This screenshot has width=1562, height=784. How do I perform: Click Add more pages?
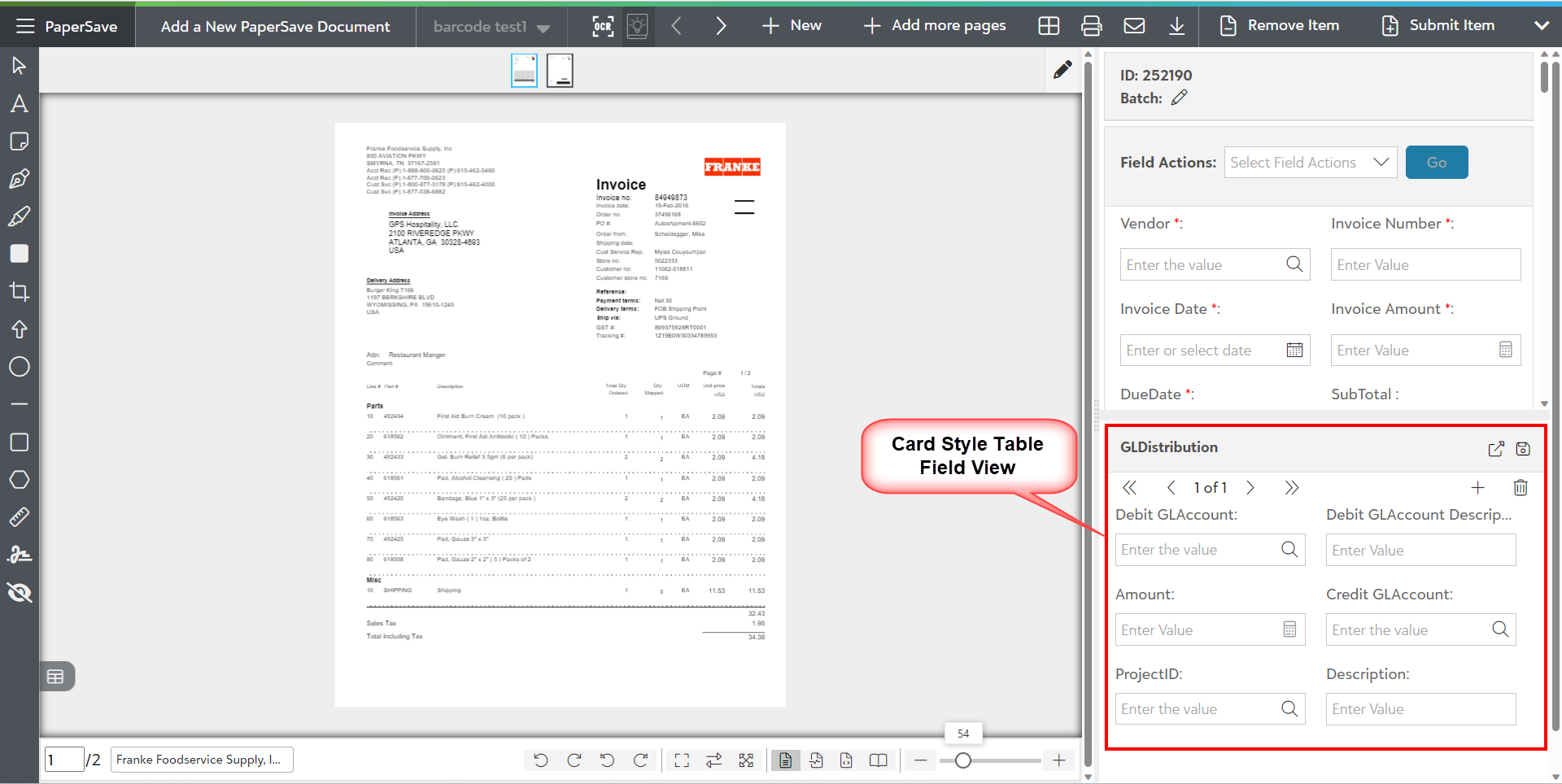[x=935, y=26]
